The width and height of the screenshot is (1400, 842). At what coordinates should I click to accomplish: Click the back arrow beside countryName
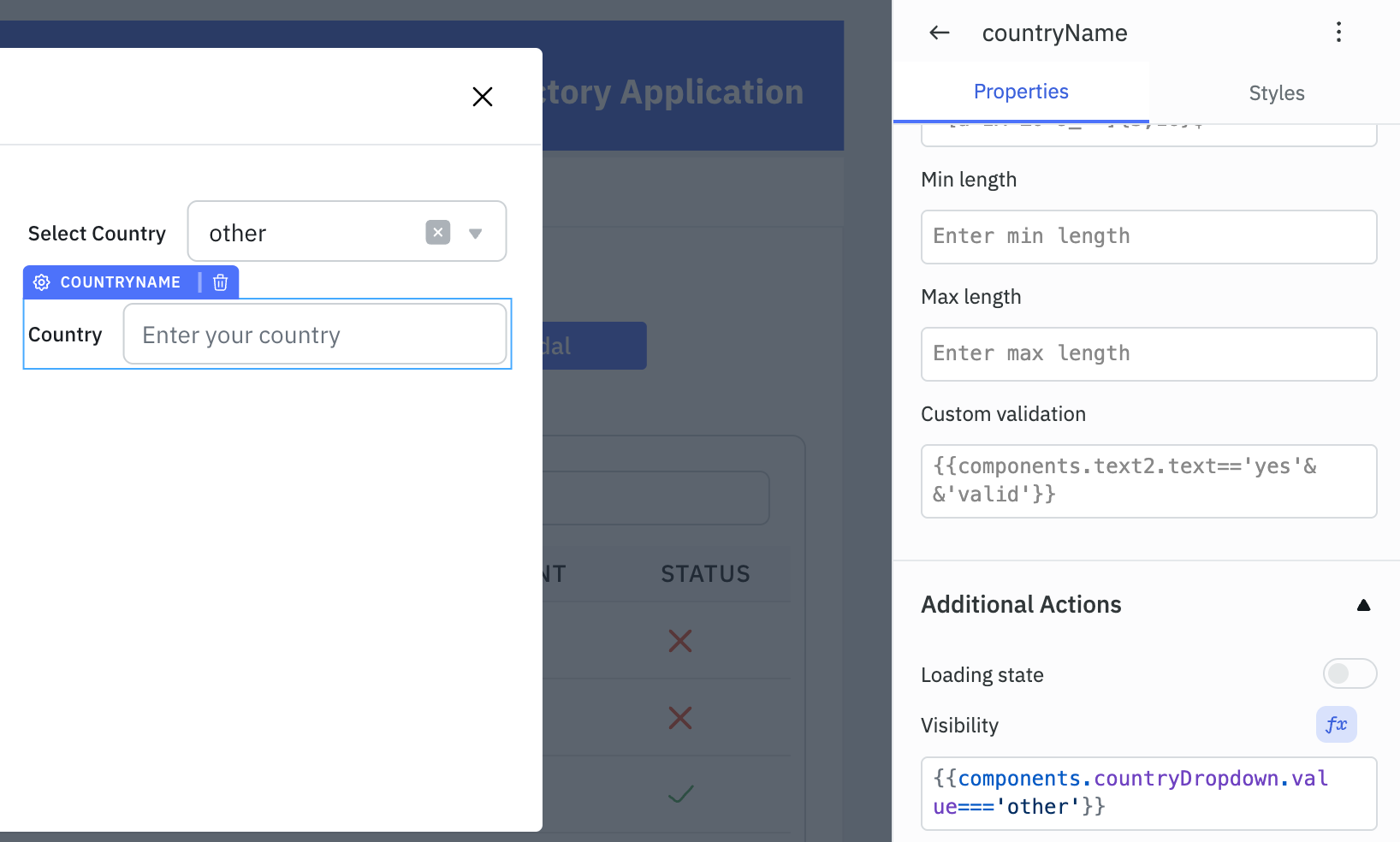[x=939, y=33]
